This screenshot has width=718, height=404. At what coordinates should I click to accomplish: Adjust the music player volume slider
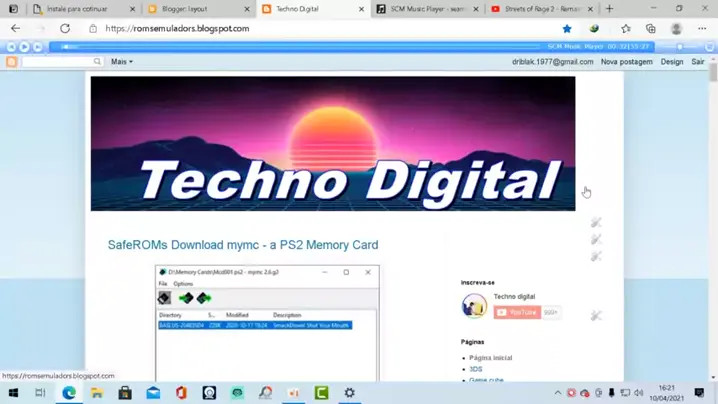[x=680, y=47]
